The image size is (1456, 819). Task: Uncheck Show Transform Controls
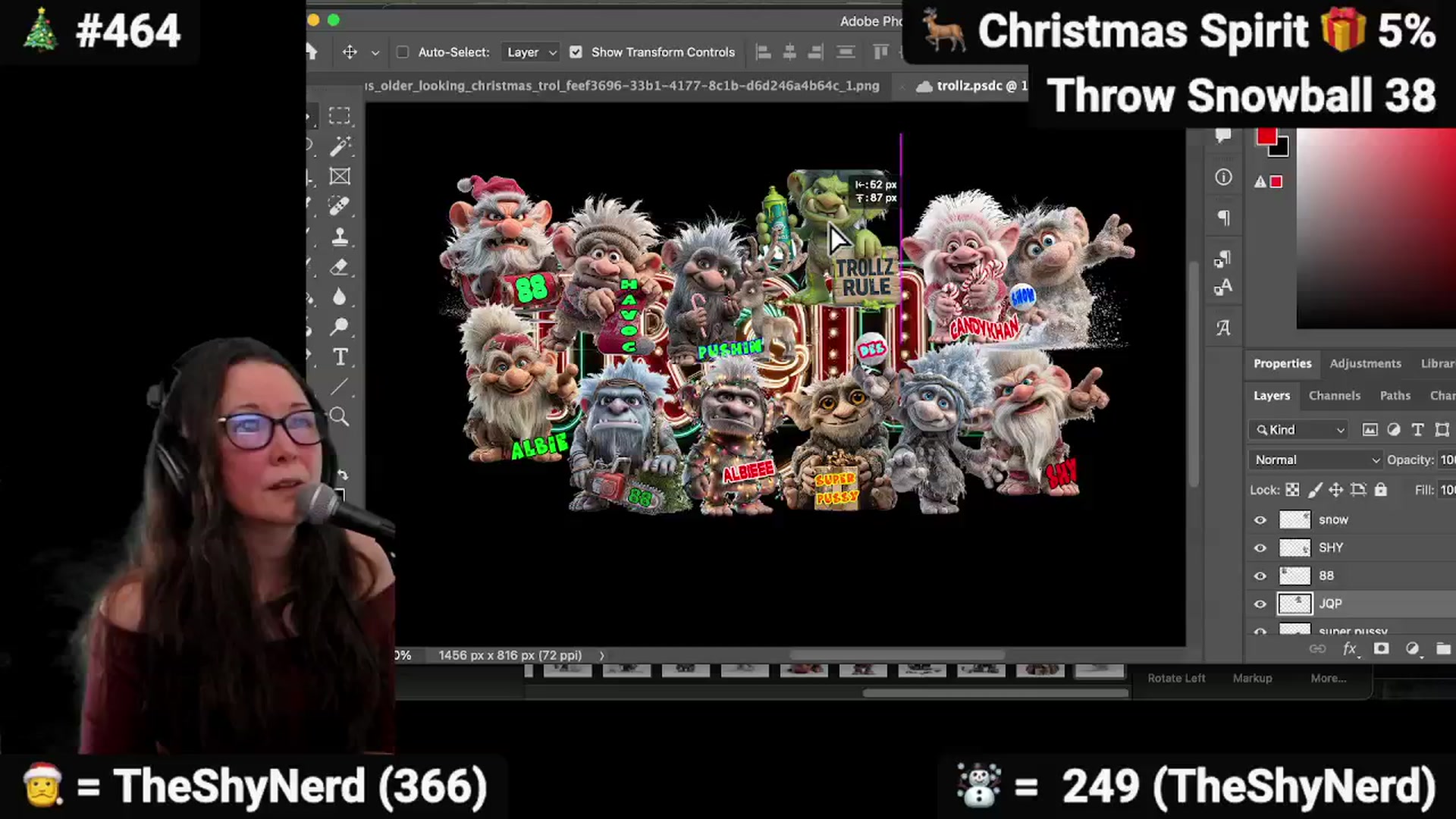[576, 52]
